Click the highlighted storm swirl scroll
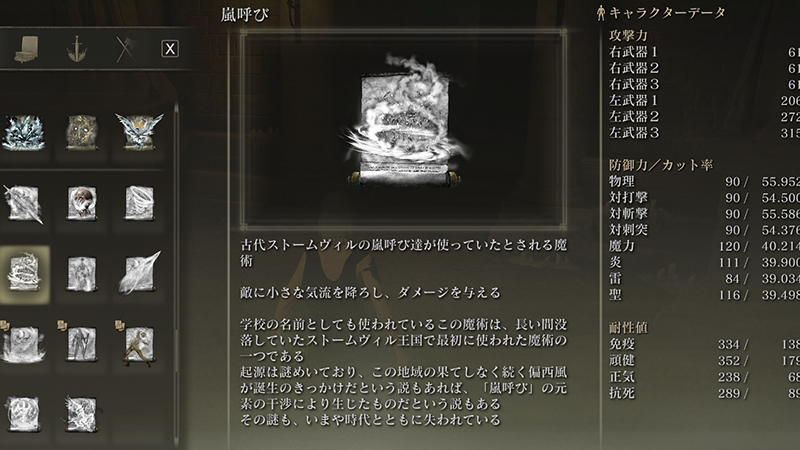 coord(23,274)
